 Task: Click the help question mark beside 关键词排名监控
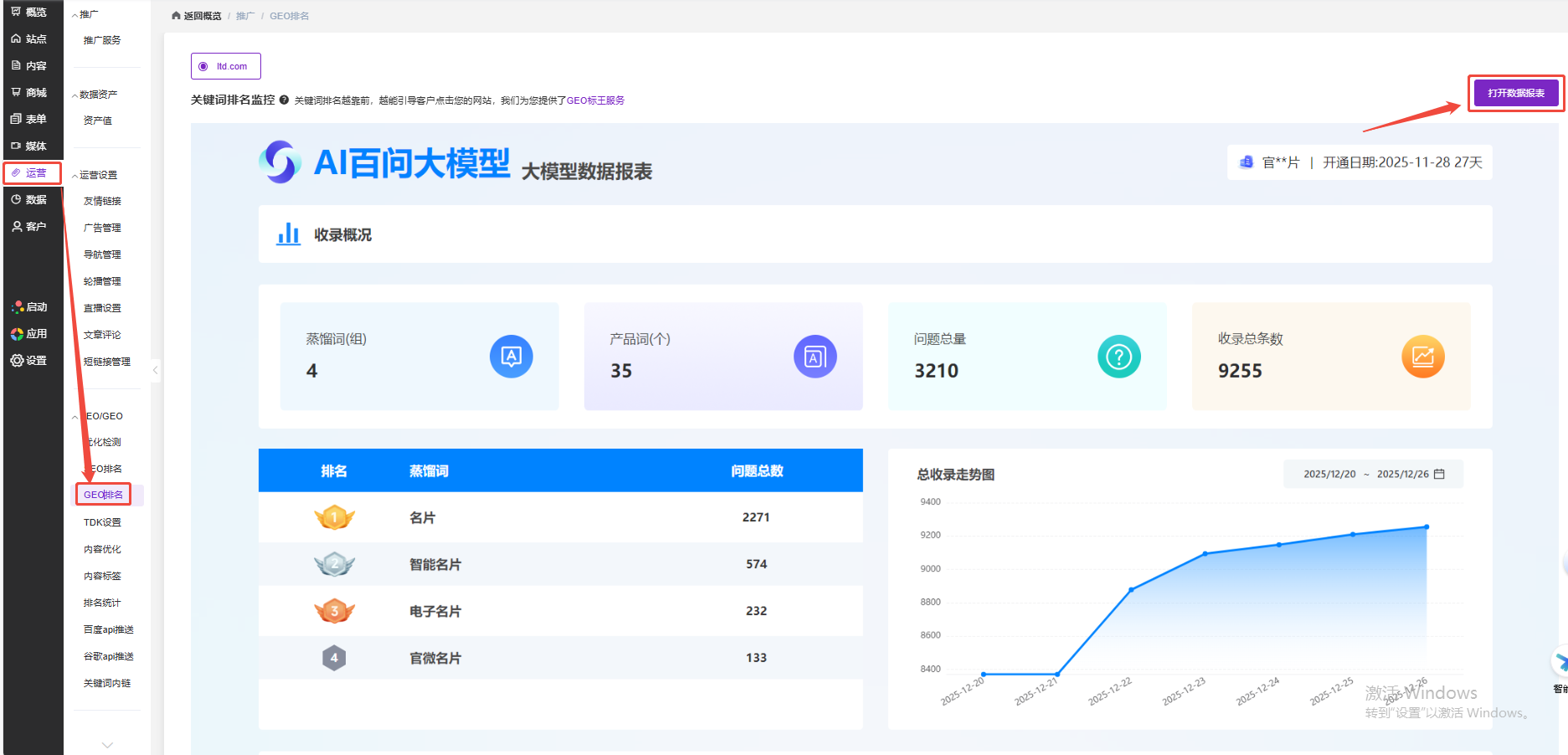(285, 100)
